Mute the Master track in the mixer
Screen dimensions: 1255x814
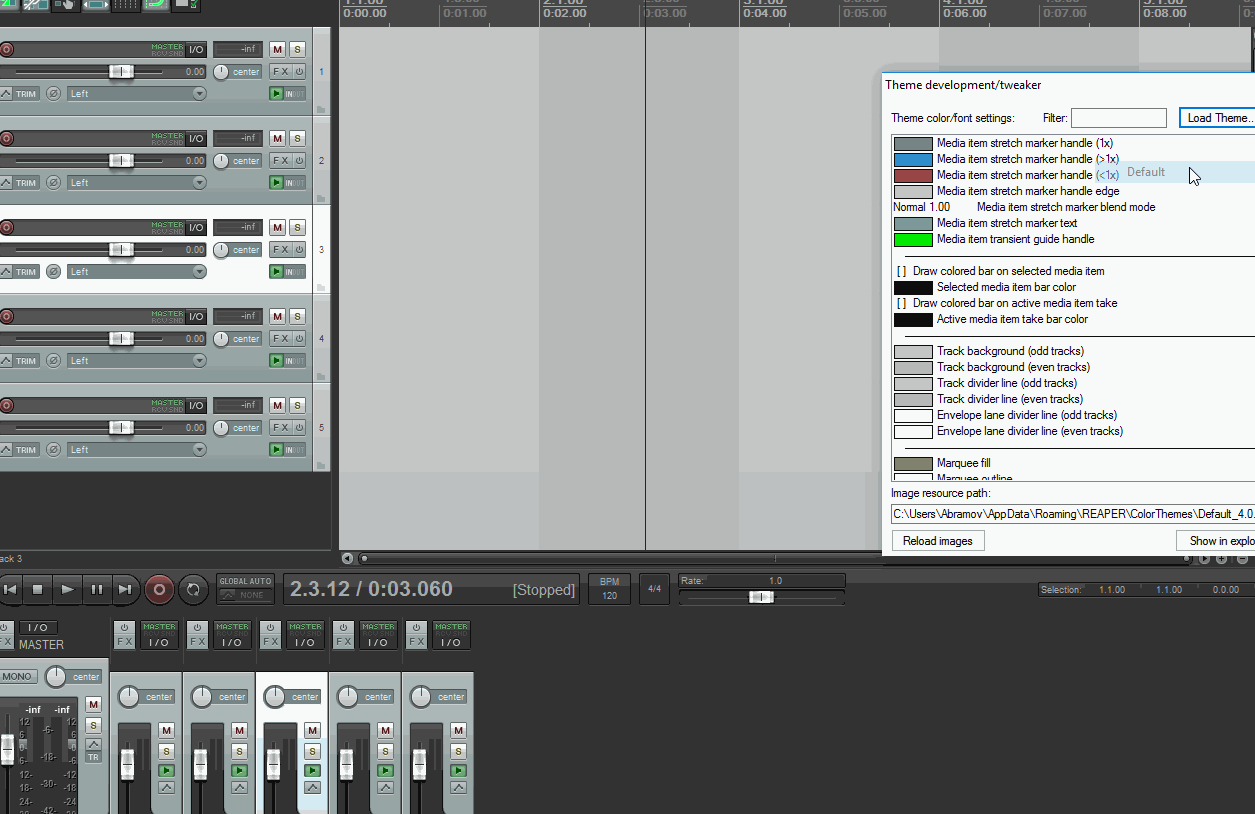93,705
